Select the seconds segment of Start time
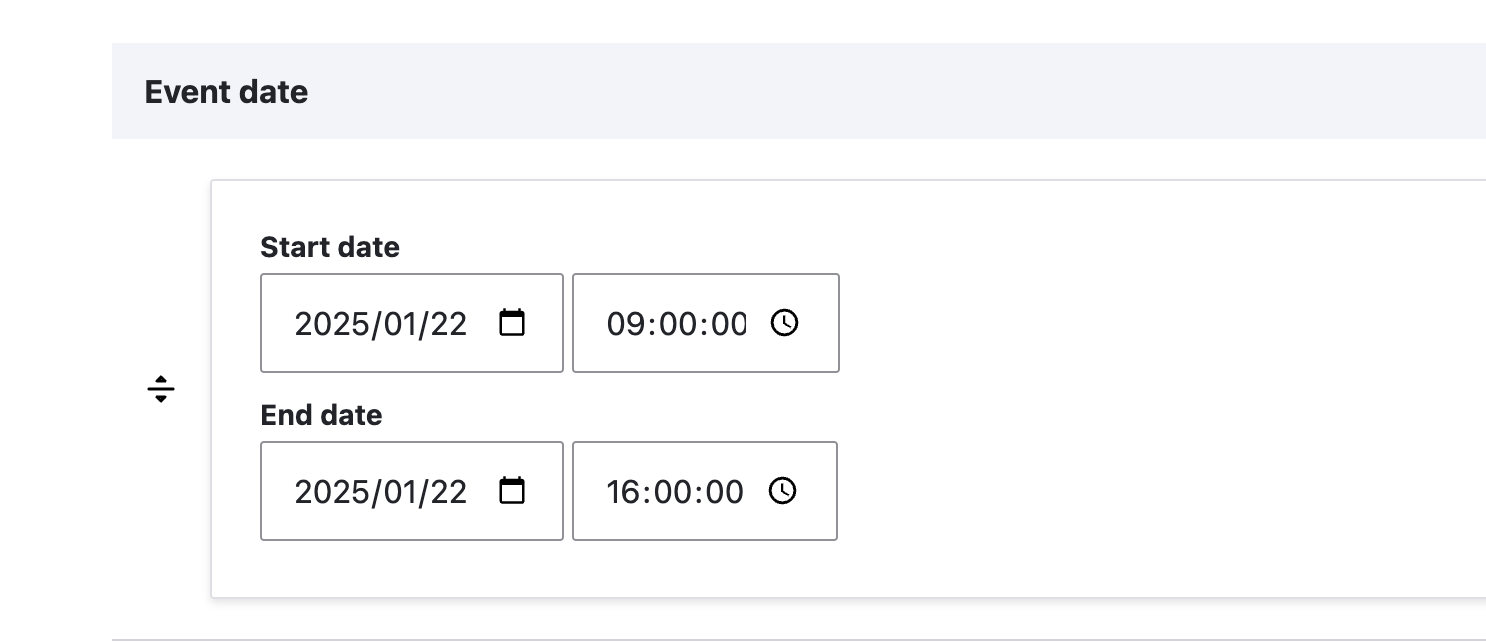1486x642 pixels. 728,324
